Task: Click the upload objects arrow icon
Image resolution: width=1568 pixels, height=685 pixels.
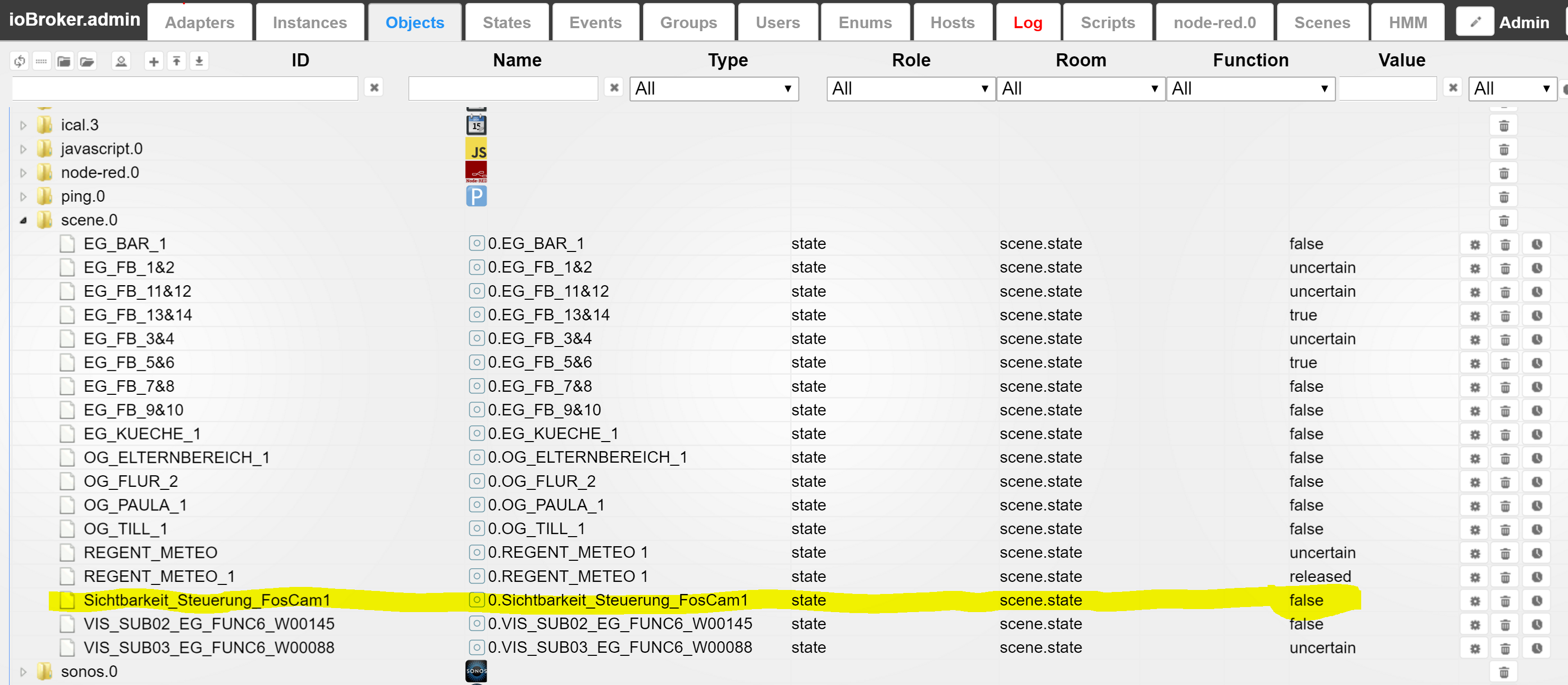Action: pos(177,61)
